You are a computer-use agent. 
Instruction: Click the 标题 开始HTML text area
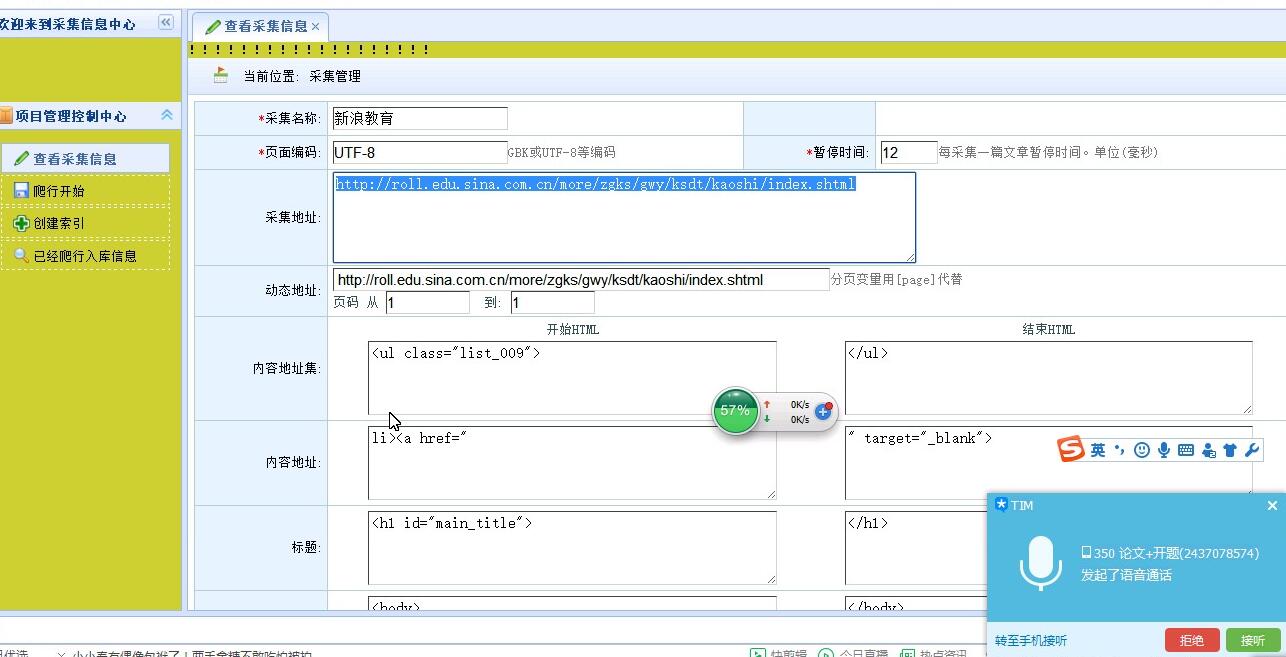pos(572,548)
